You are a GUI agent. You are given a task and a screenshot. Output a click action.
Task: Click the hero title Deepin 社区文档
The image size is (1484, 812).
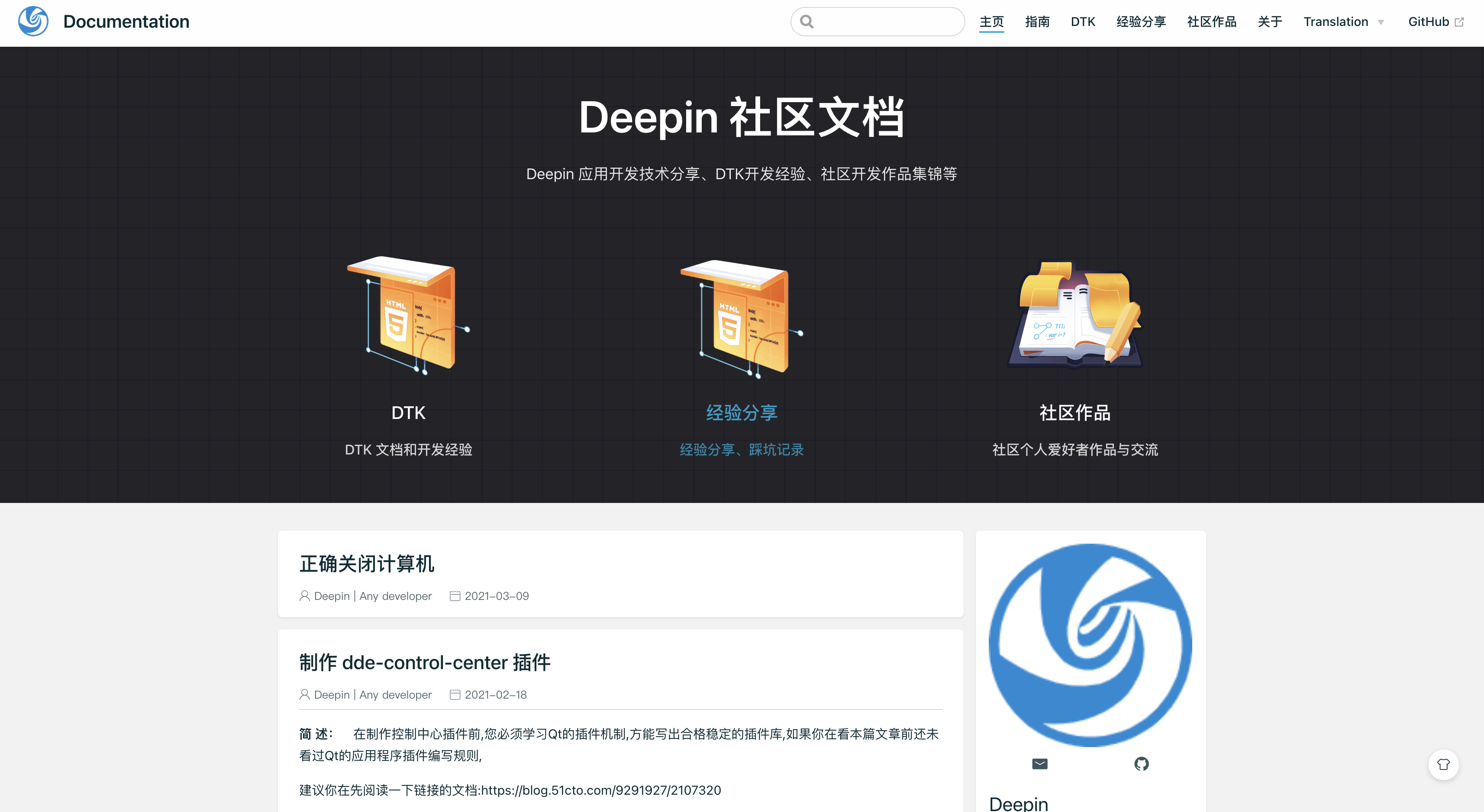(x=742, y=117)
